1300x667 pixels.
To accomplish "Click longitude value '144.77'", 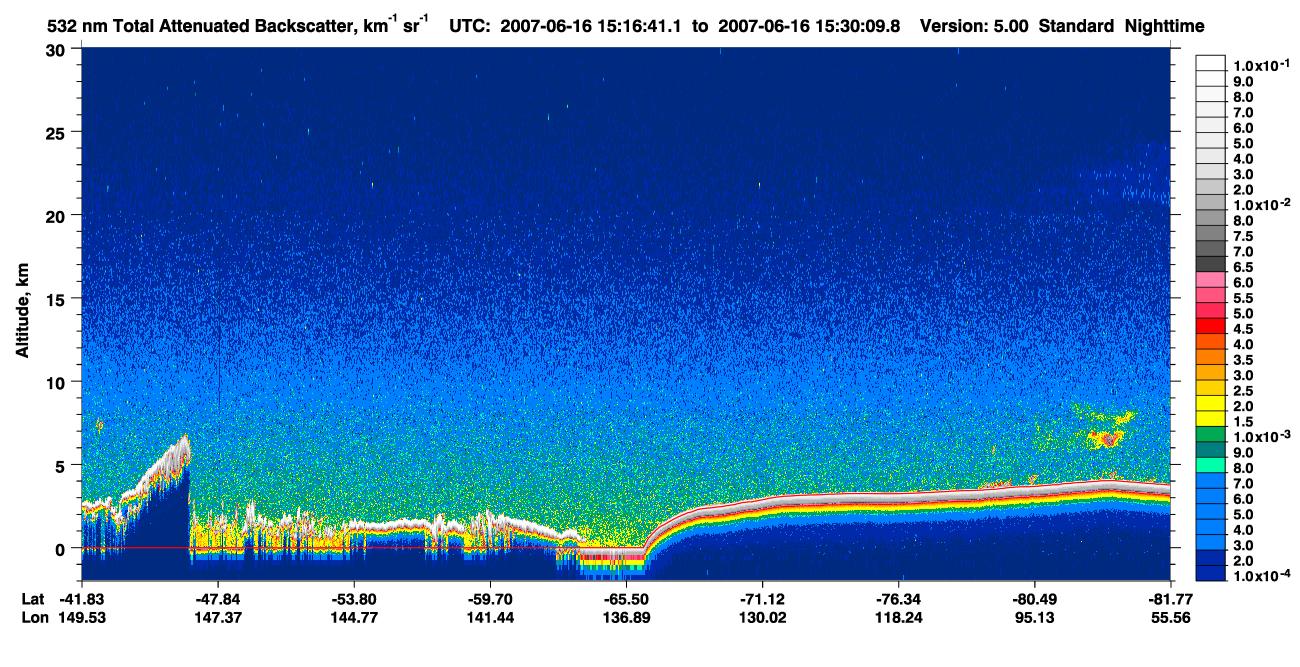I will (x=354, y=617).
